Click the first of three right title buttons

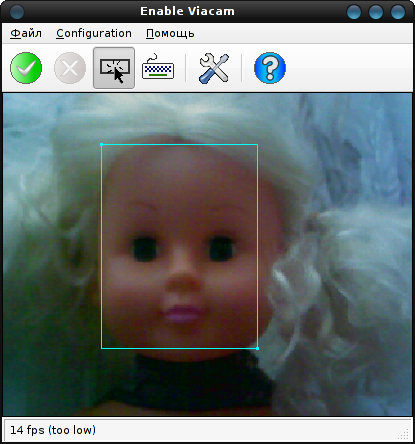coord(354,12)
